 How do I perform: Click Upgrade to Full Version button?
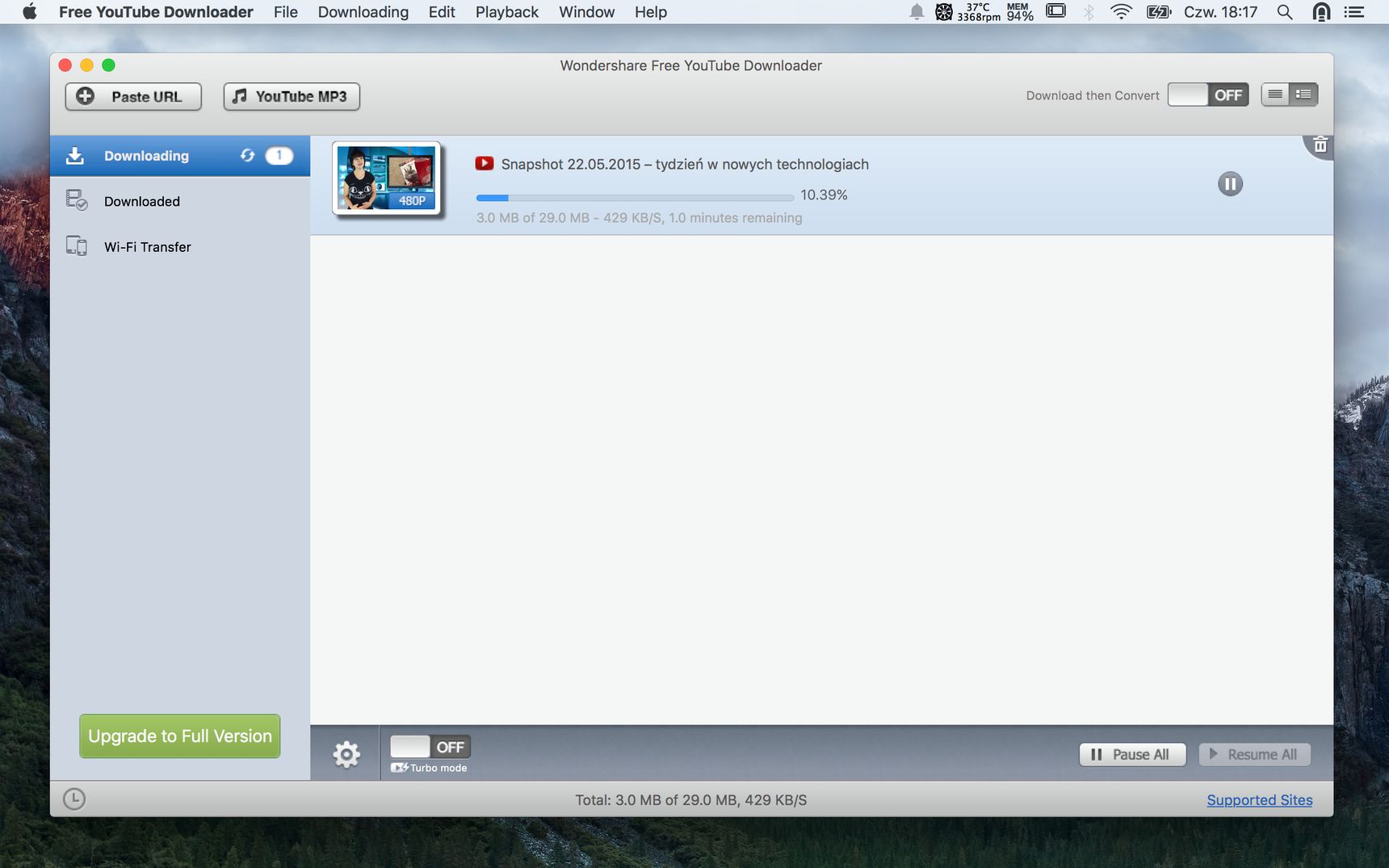tap(180, 736)
